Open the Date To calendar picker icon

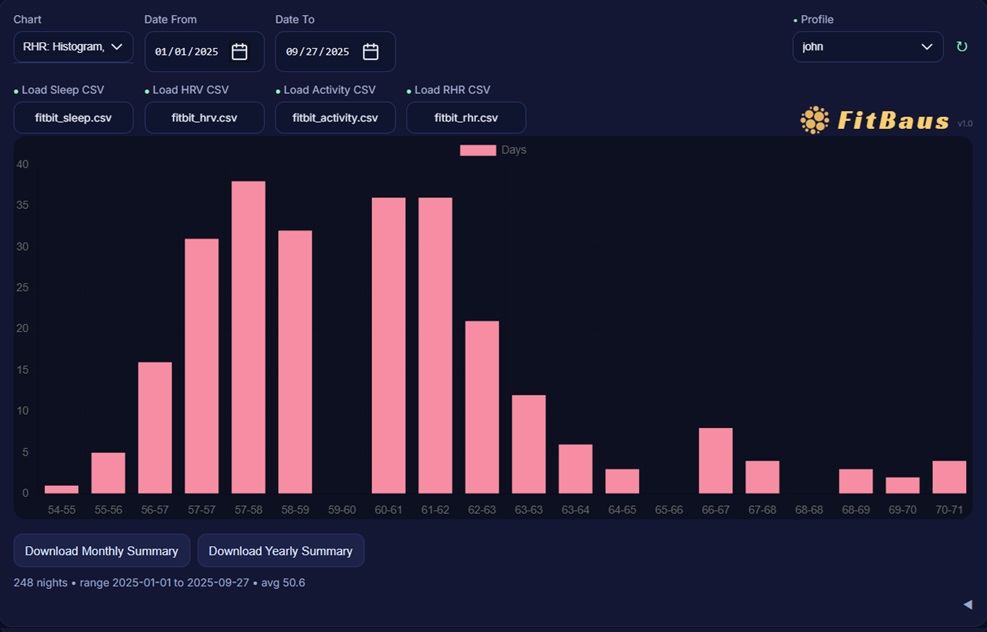(370, 52)
